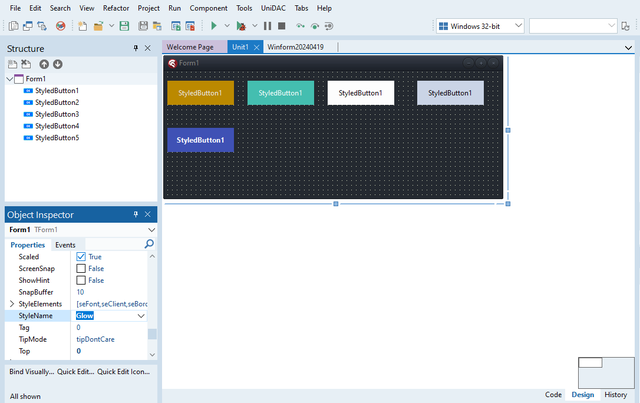Select the teal StyledButton1 on the form

coord(280,93)
